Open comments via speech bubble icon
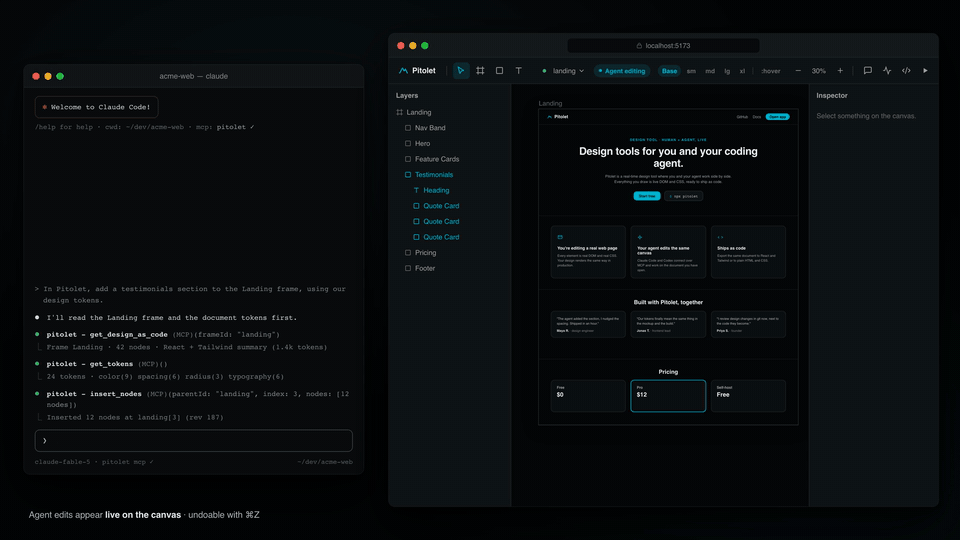 [868, 70]
